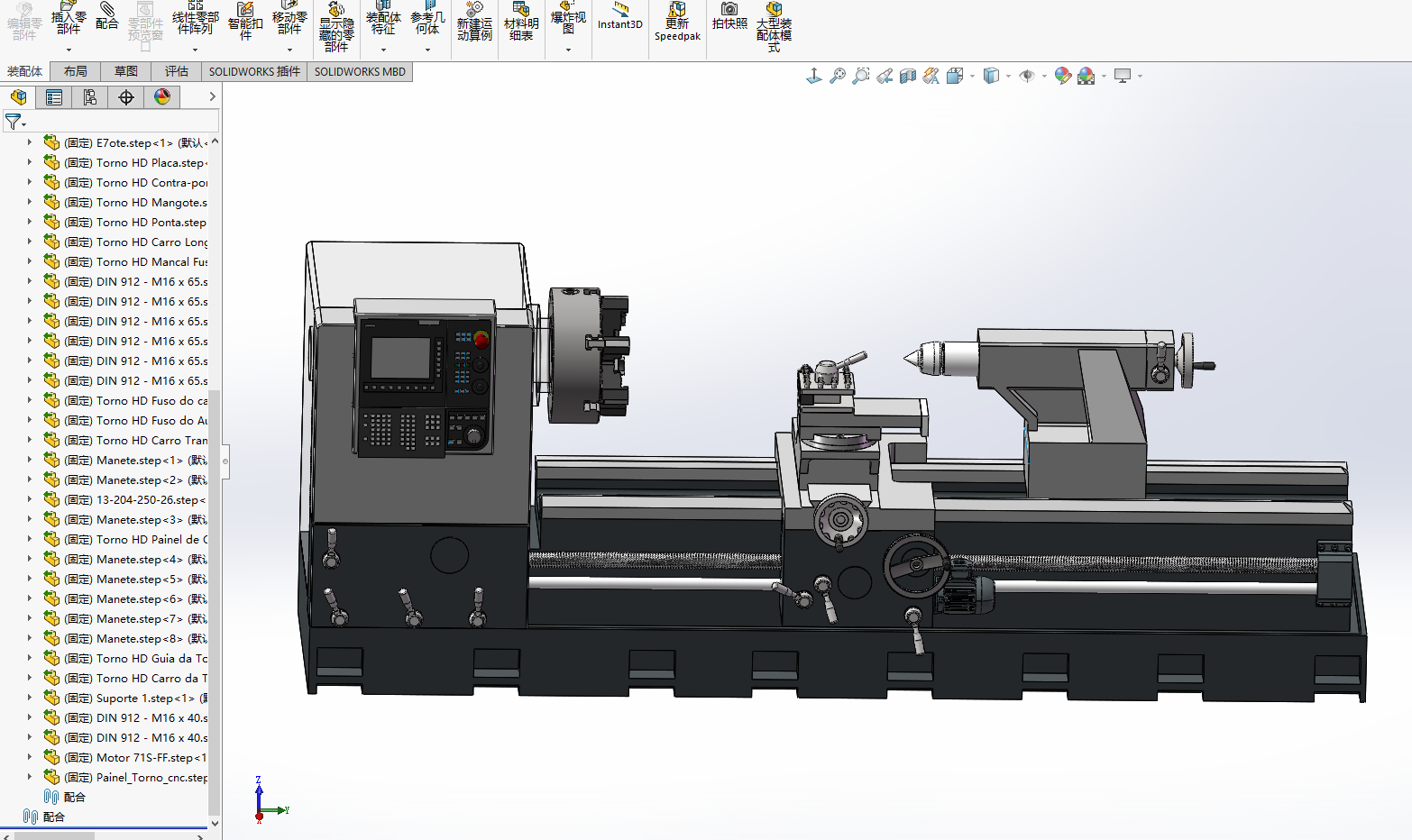Viewport: 1412px width, 840px height.
Task: Open the DisplayManager color ball icon
Action: pyautogui.click(x=162, y=97)
